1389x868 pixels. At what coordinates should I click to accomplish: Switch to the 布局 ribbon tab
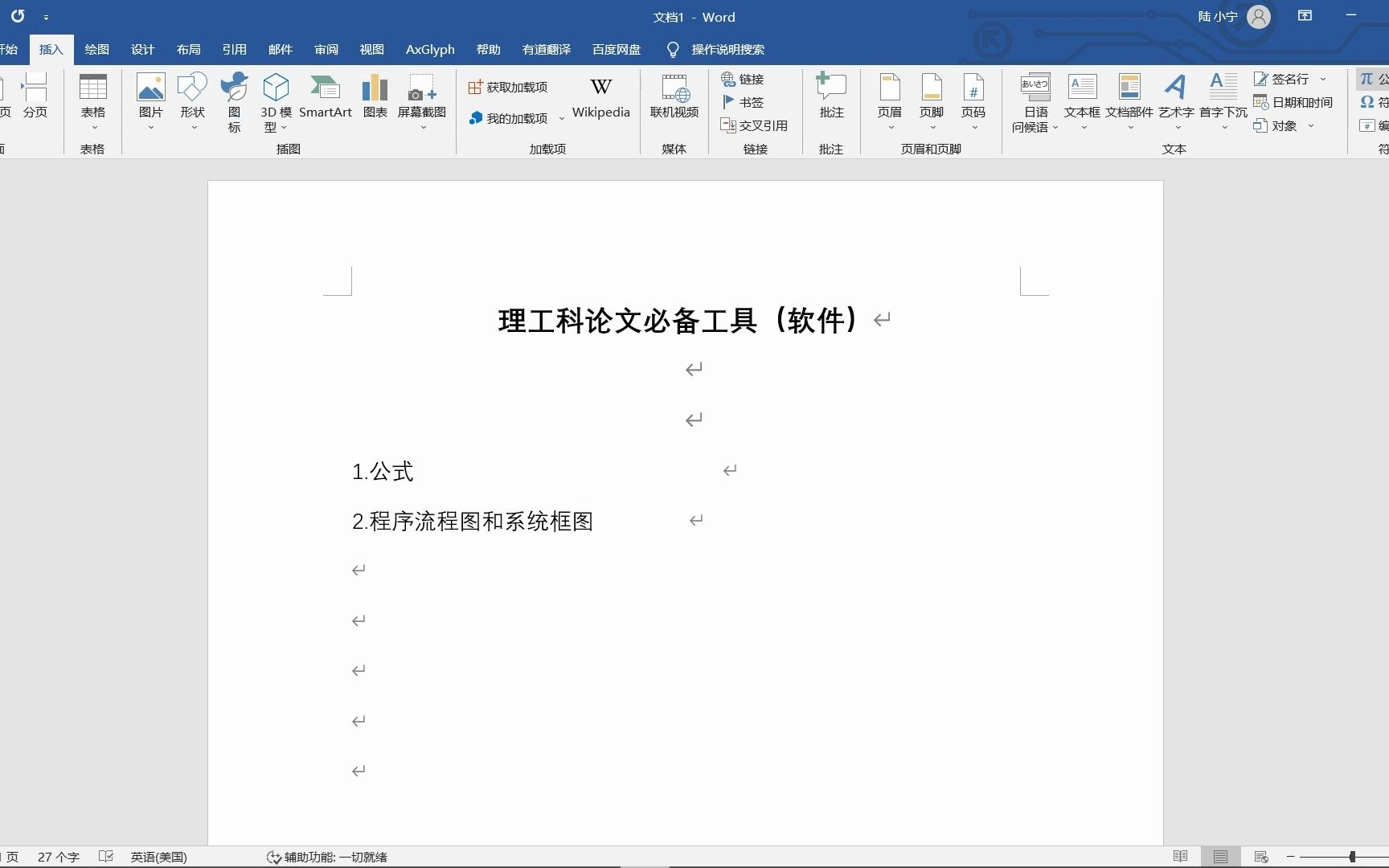[188, 49]
